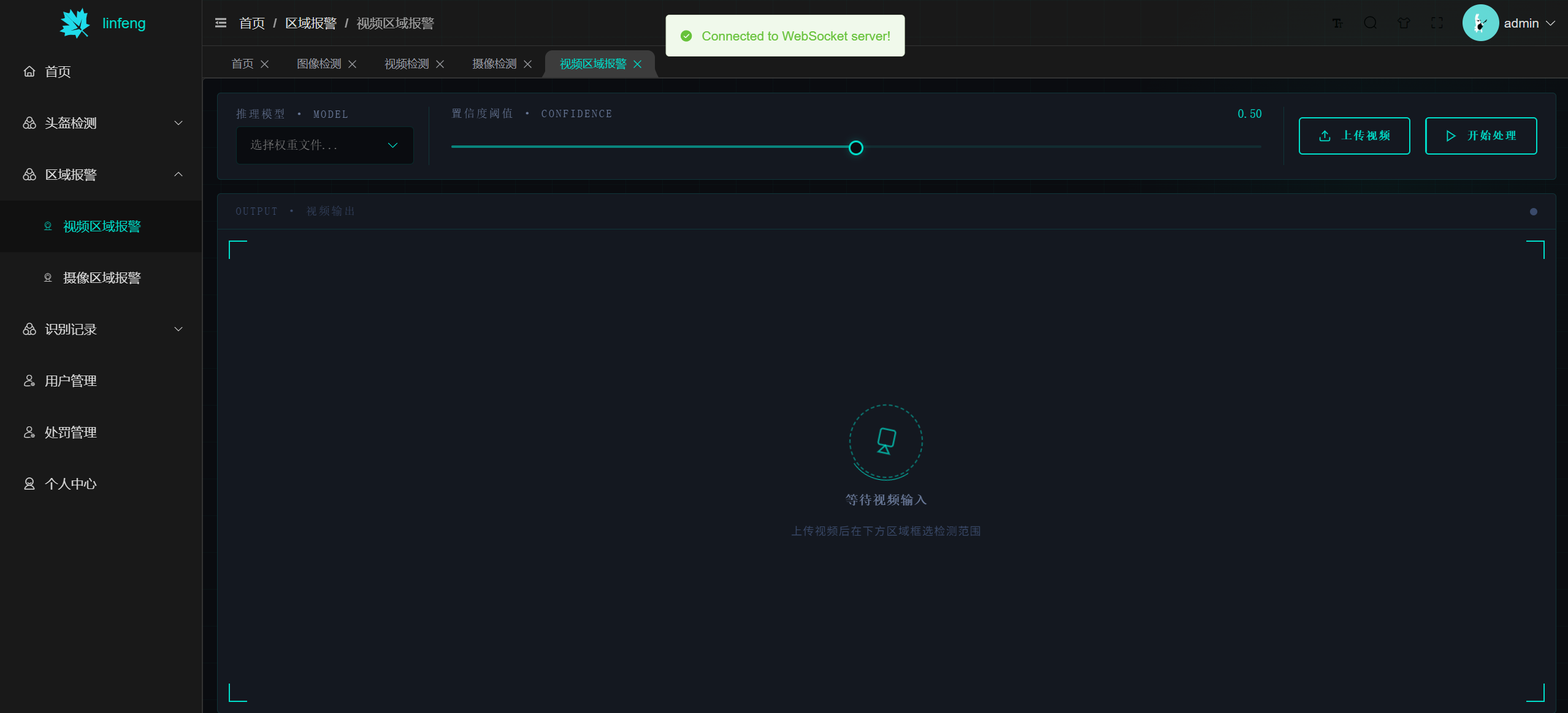Click the 上传视频后在下方区域框选检测范围 hint text
Screen dimensions: 1568x713
point(886,531)
